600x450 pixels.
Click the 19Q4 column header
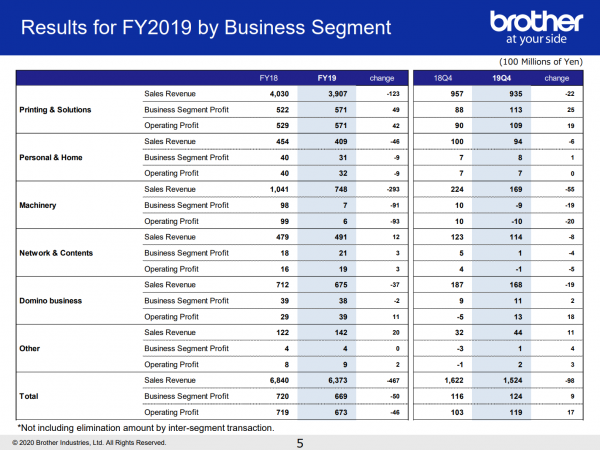click(501, 78)
